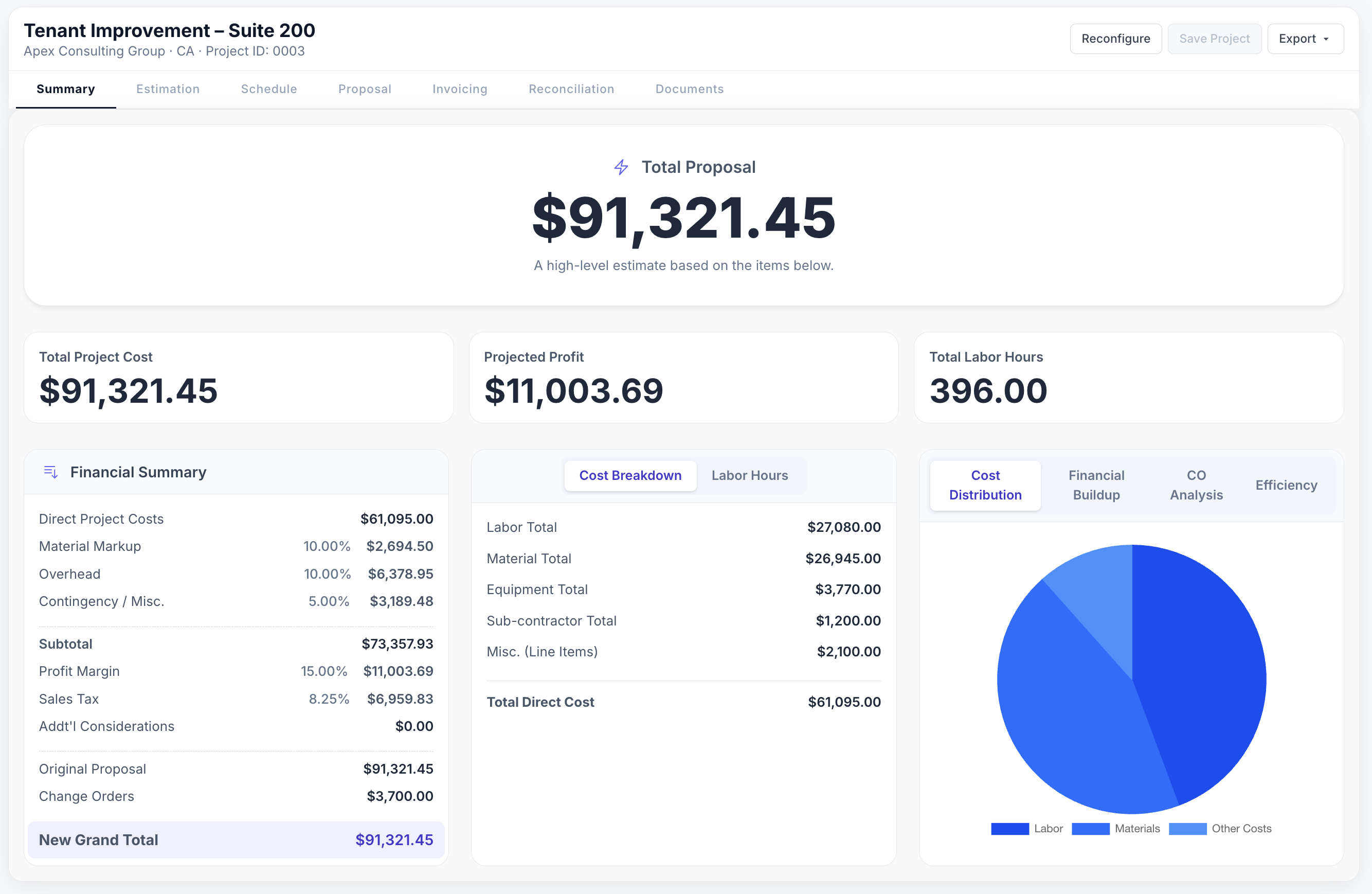Toggle the Labor legend swatch
1372x894 pixels.
1009,828
